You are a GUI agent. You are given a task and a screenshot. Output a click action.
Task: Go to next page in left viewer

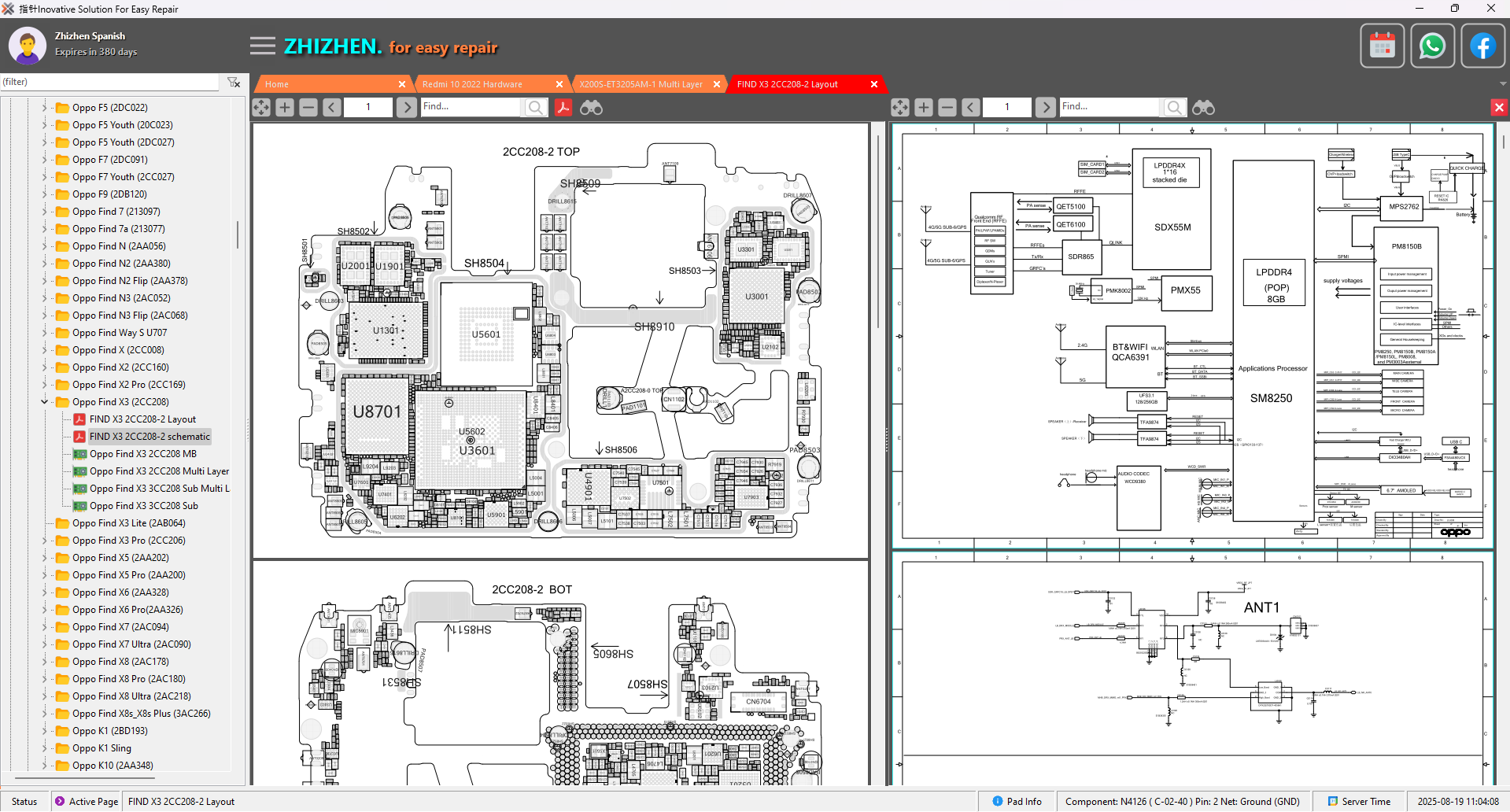[406, 107]
